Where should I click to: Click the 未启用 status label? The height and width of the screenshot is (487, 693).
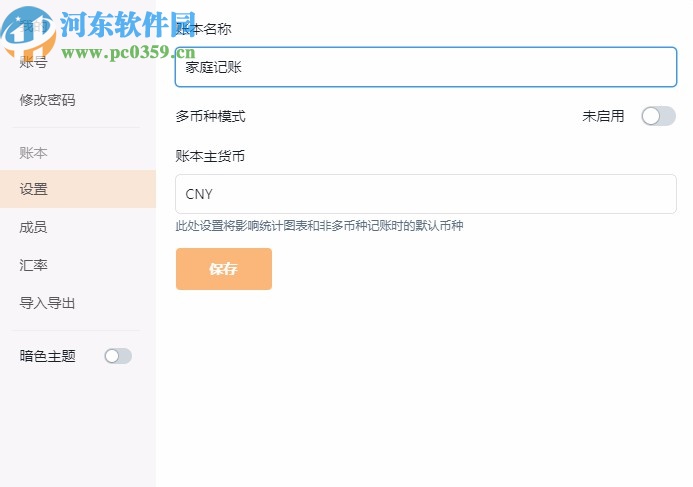point(603,116)
